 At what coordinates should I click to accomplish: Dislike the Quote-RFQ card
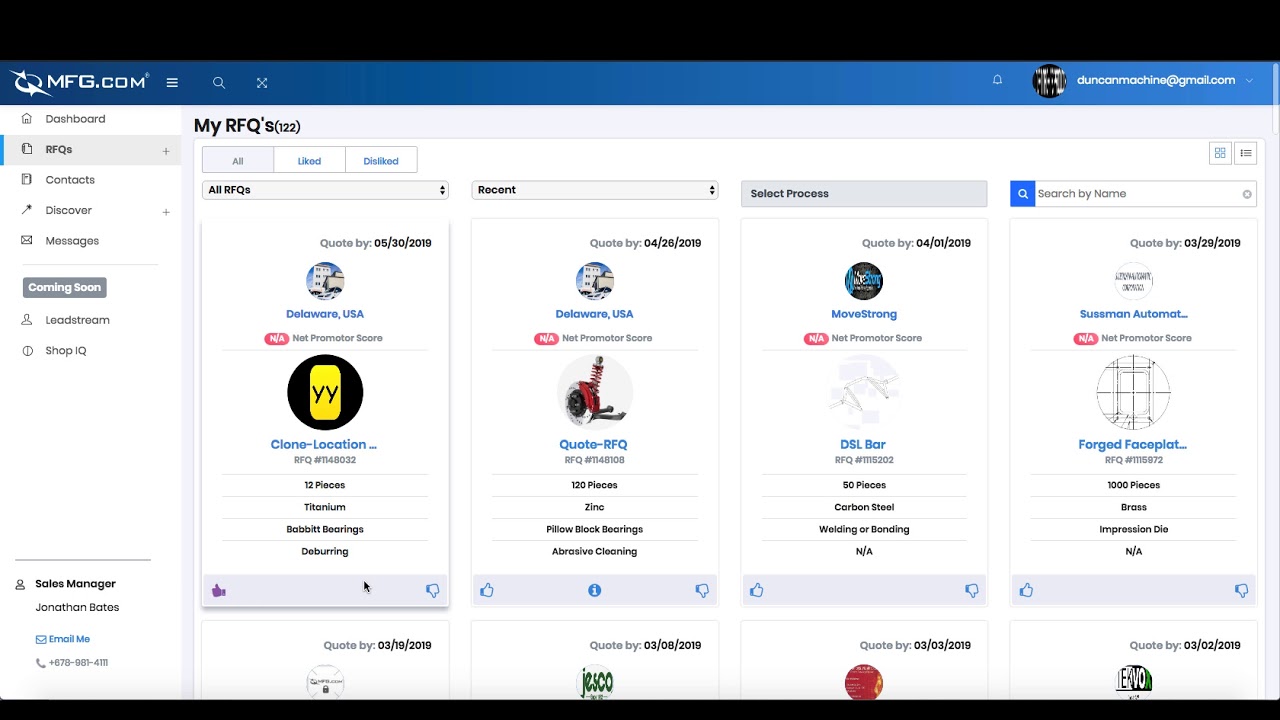(702, 591)
